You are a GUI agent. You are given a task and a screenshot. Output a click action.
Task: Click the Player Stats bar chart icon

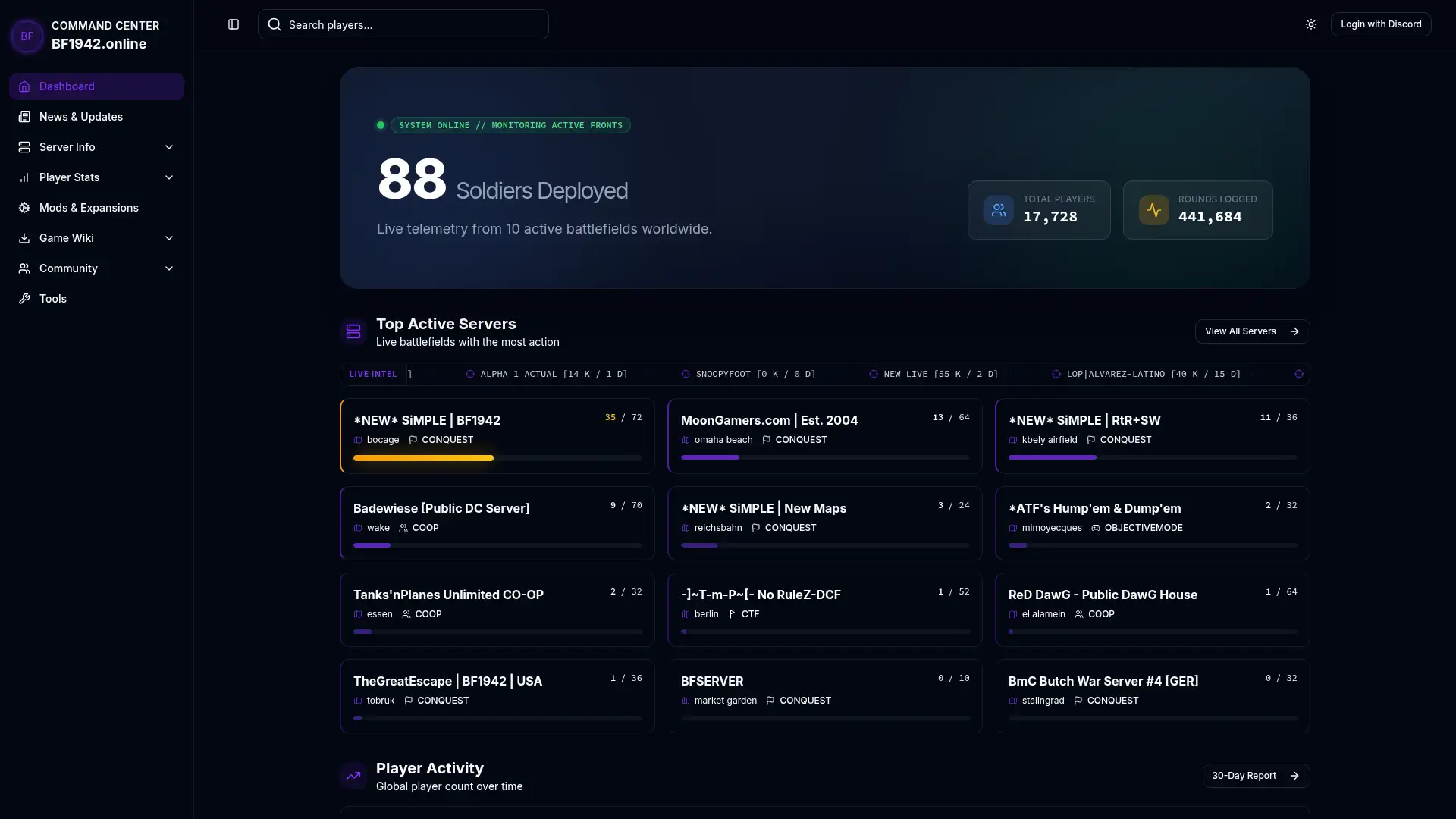coord(24,177)
